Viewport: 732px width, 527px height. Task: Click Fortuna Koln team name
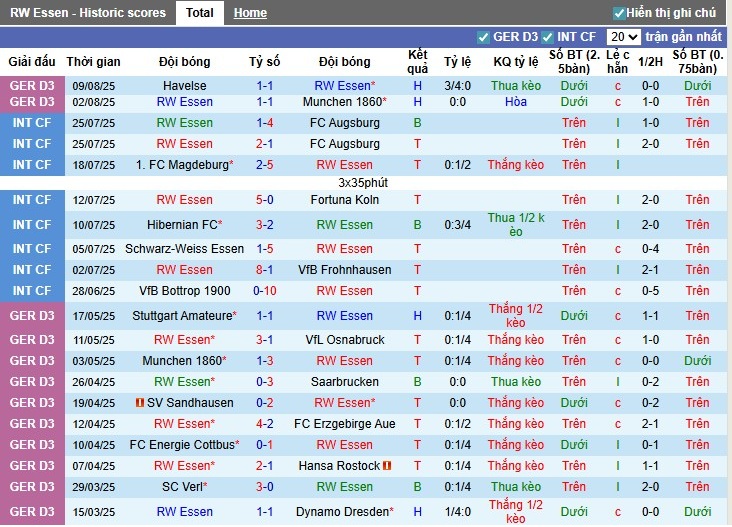click(x=345, y=200)
